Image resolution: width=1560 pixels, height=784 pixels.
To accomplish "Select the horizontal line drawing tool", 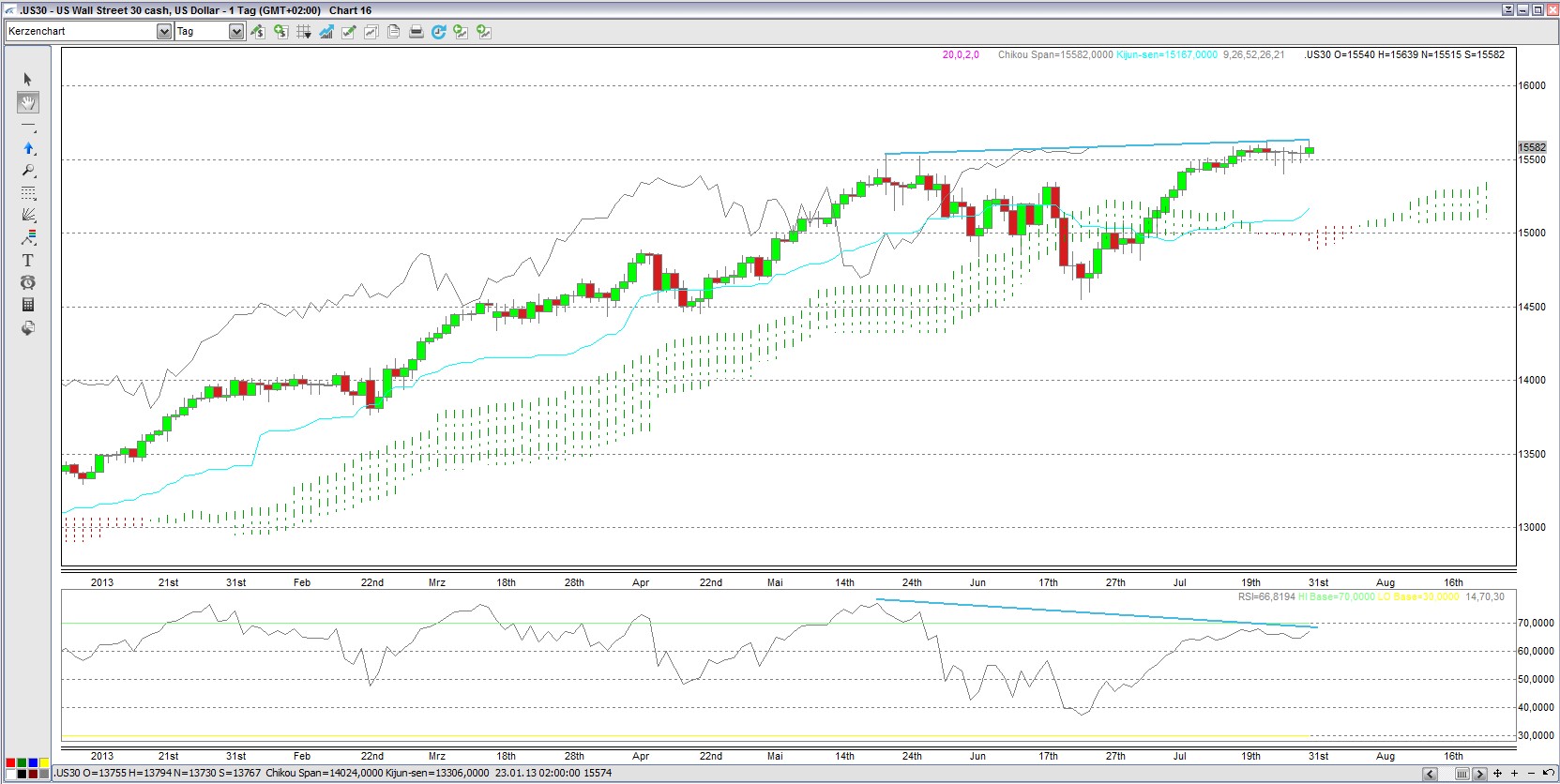I will tap(27, 125).
